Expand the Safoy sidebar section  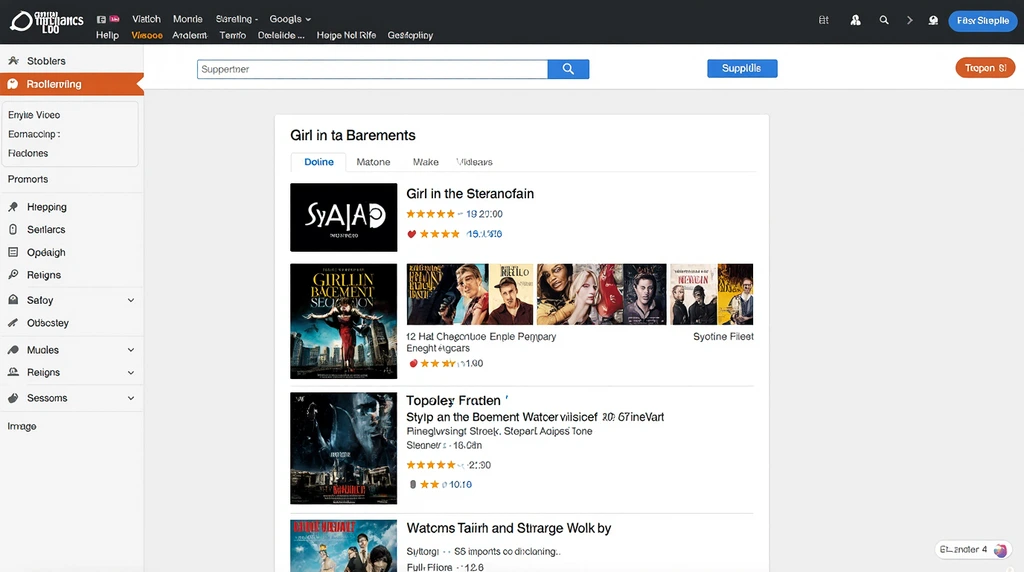click(131, 300)
